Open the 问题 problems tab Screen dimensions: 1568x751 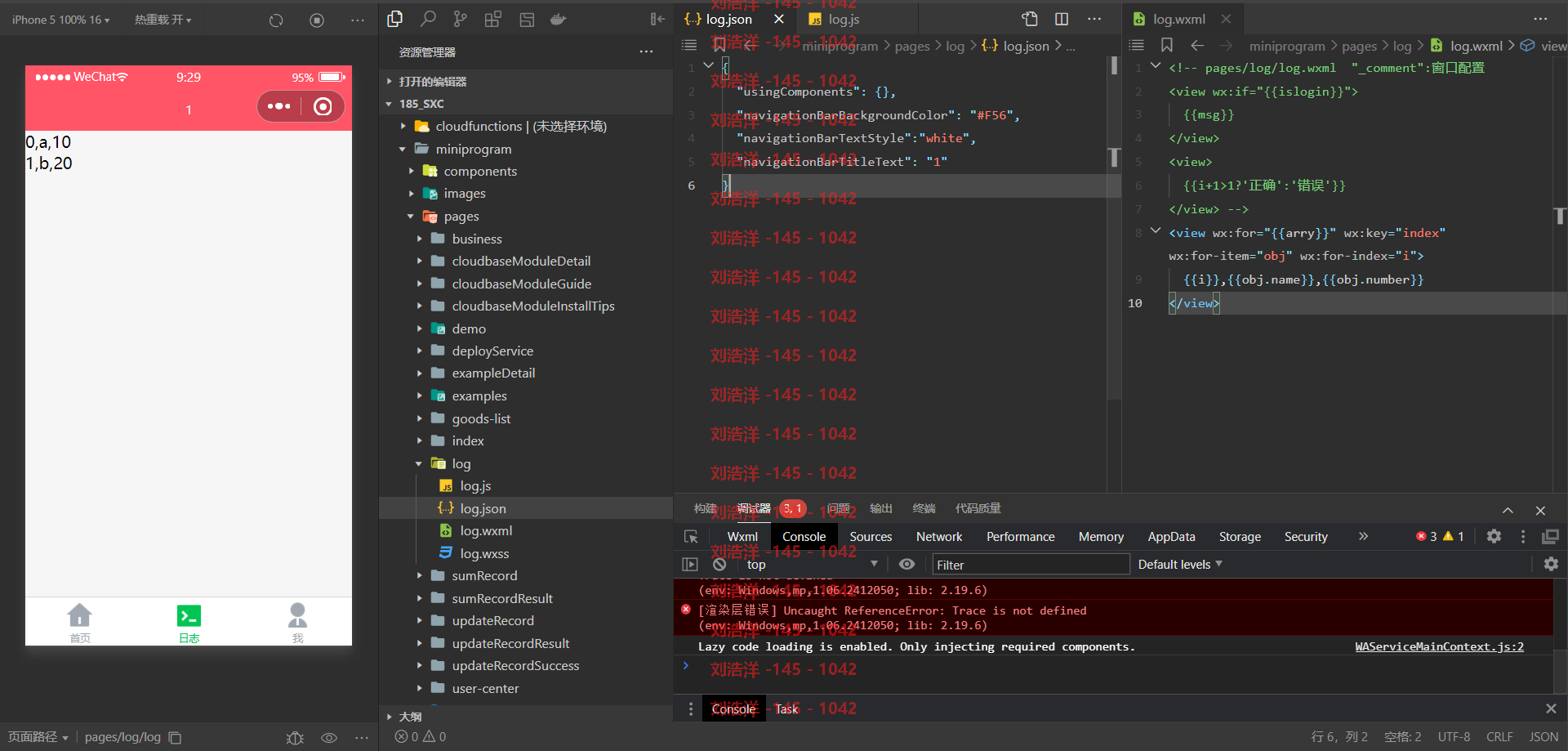pos(838,508)
